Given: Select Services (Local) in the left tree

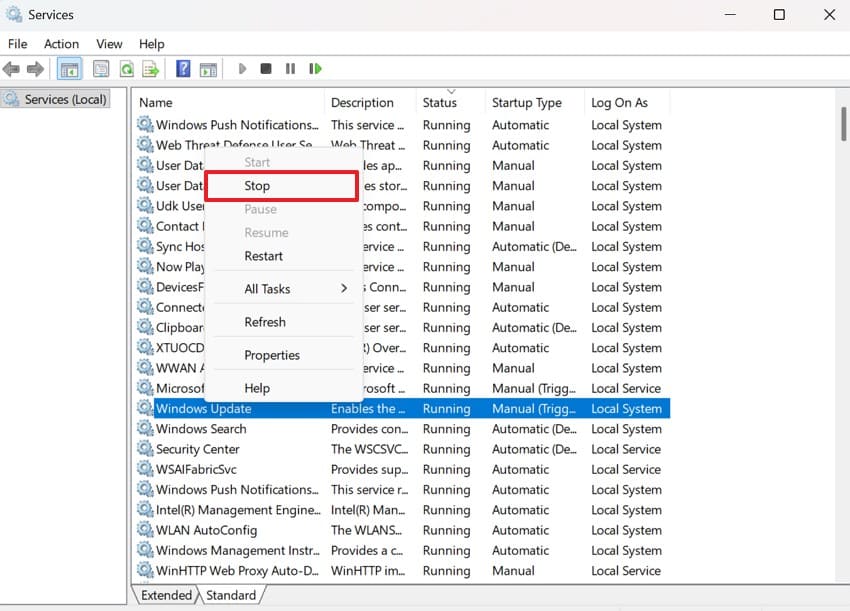Looking at the screenshot, I should point(65,99).
